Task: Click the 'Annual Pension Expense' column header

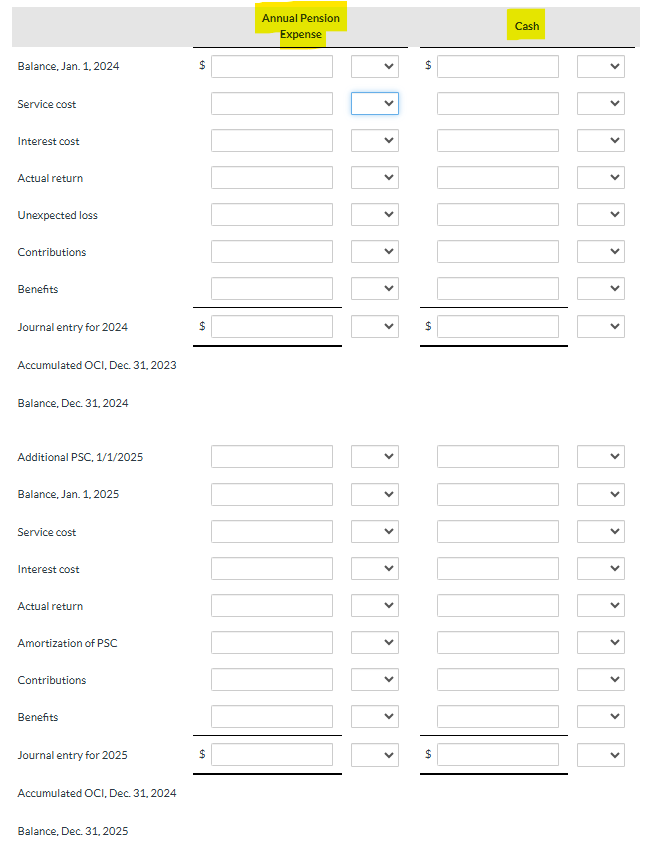Action: [x=300, y=26]
